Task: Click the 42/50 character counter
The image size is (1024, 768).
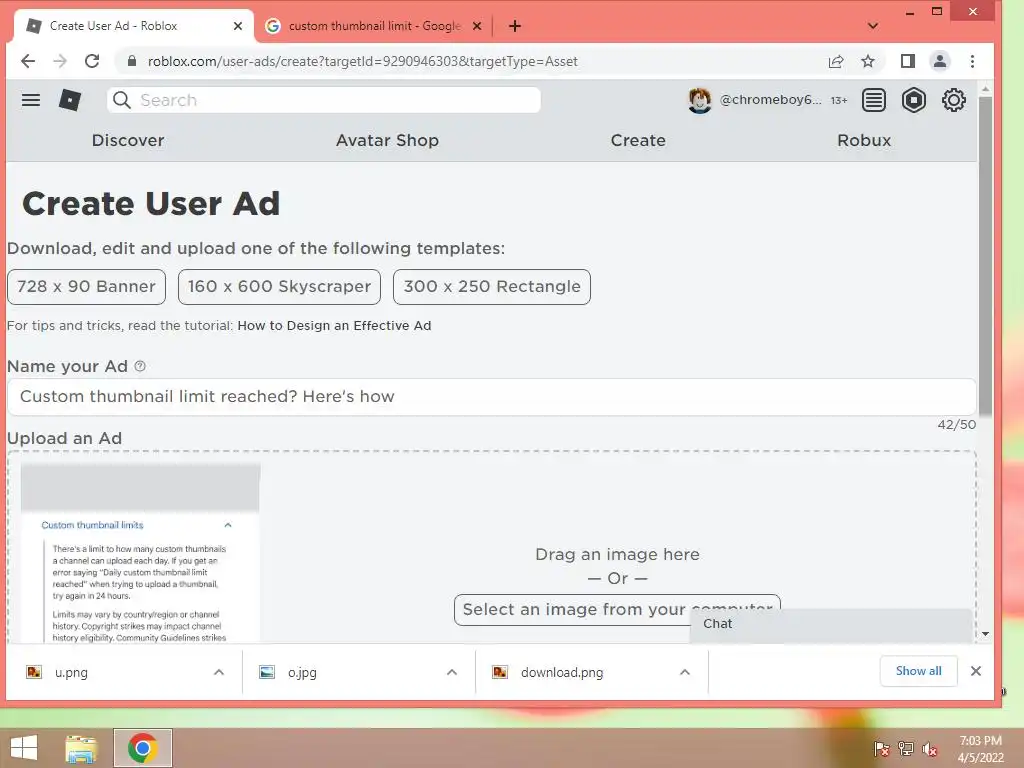Action: (957, 424)
